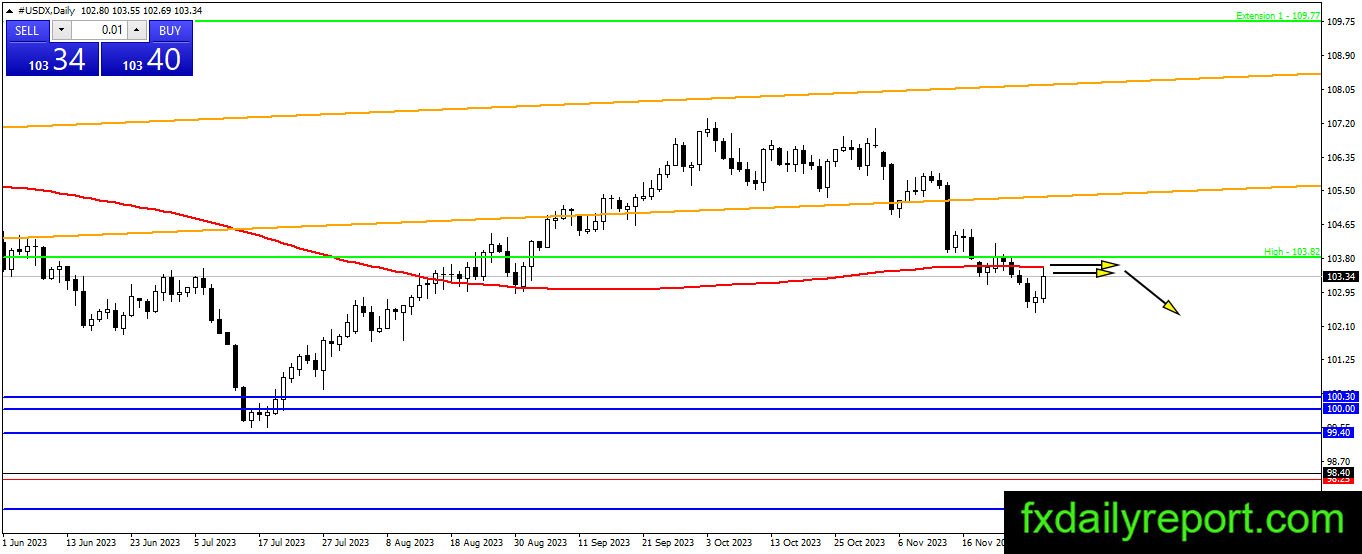
Task: Click the black 98.40 price tag
Action: (x=1340, y=472)
